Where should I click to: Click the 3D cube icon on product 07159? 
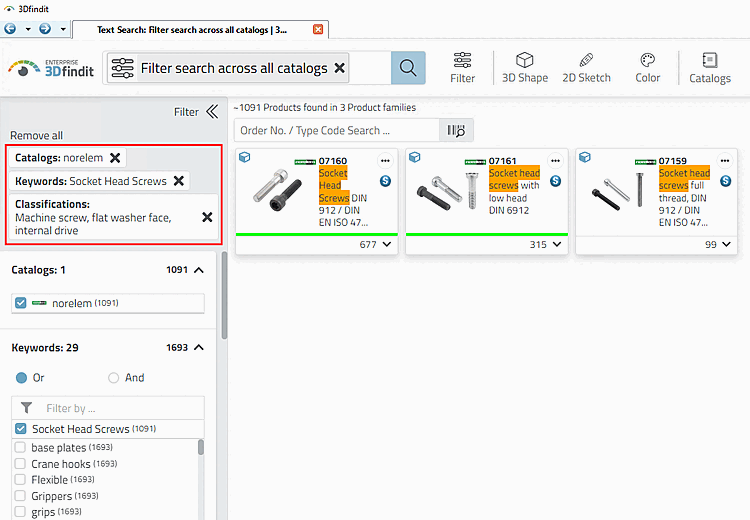point(585,157)
